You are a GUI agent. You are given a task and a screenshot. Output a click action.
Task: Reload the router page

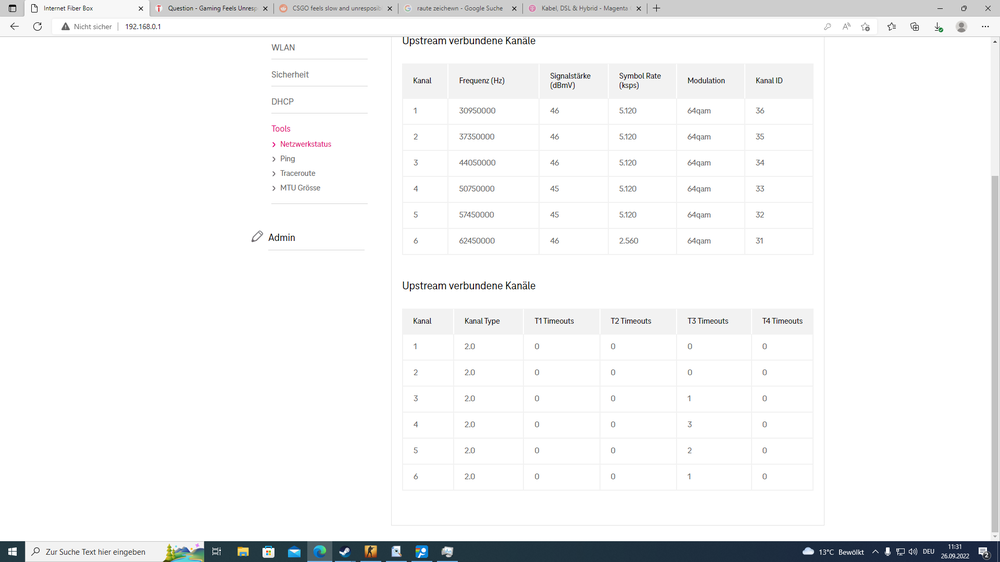tap(38, 27)
